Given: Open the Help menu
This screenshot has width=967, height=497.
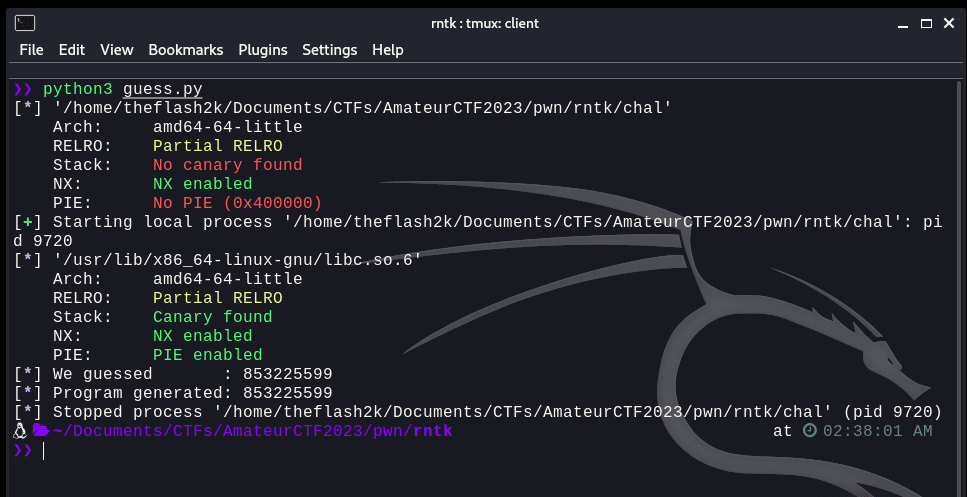Looking at the screenshot, I should tap(387, 49).
